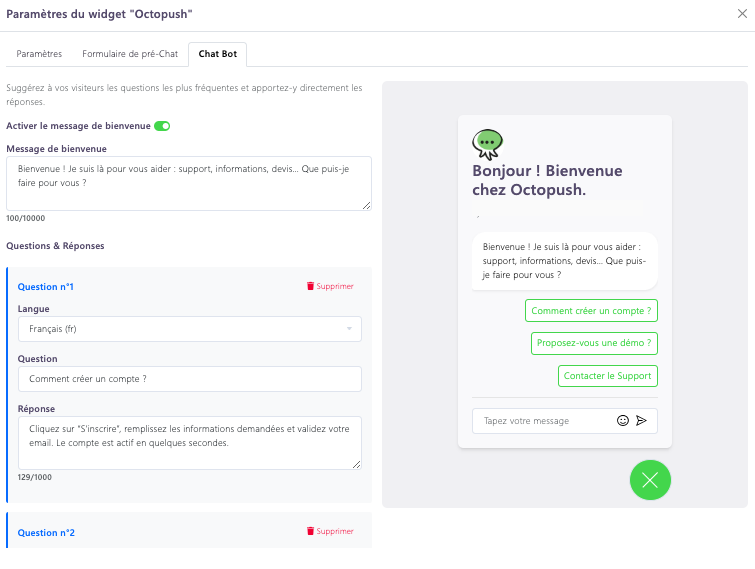Open the Formulaire de pré-Chat tab
Image resolution: width=755 pixels, height=569 pixels.
(x=130, y=54)
